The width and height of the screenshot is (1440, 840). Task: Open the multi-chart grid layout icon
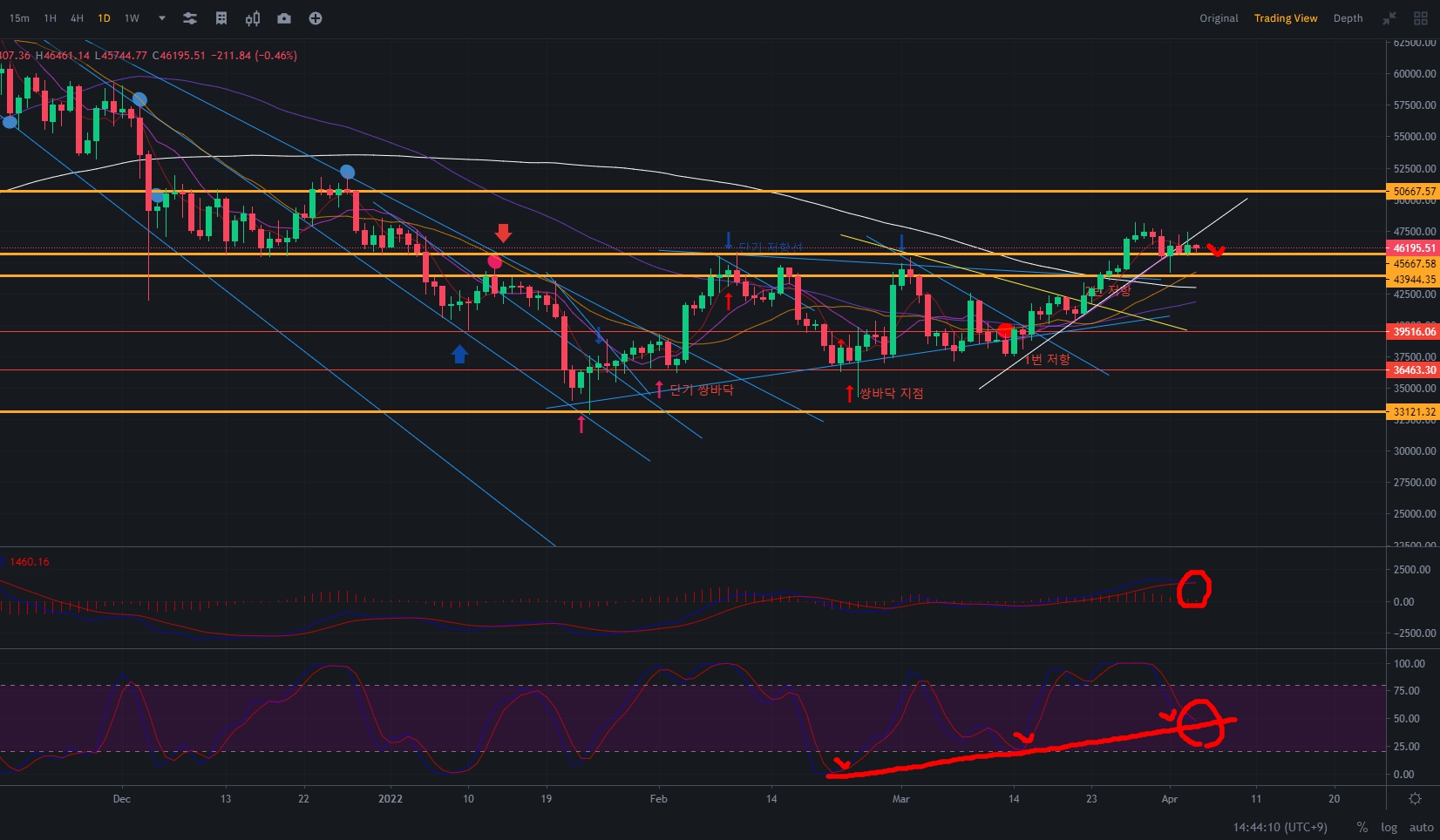tap(1421, 18)
